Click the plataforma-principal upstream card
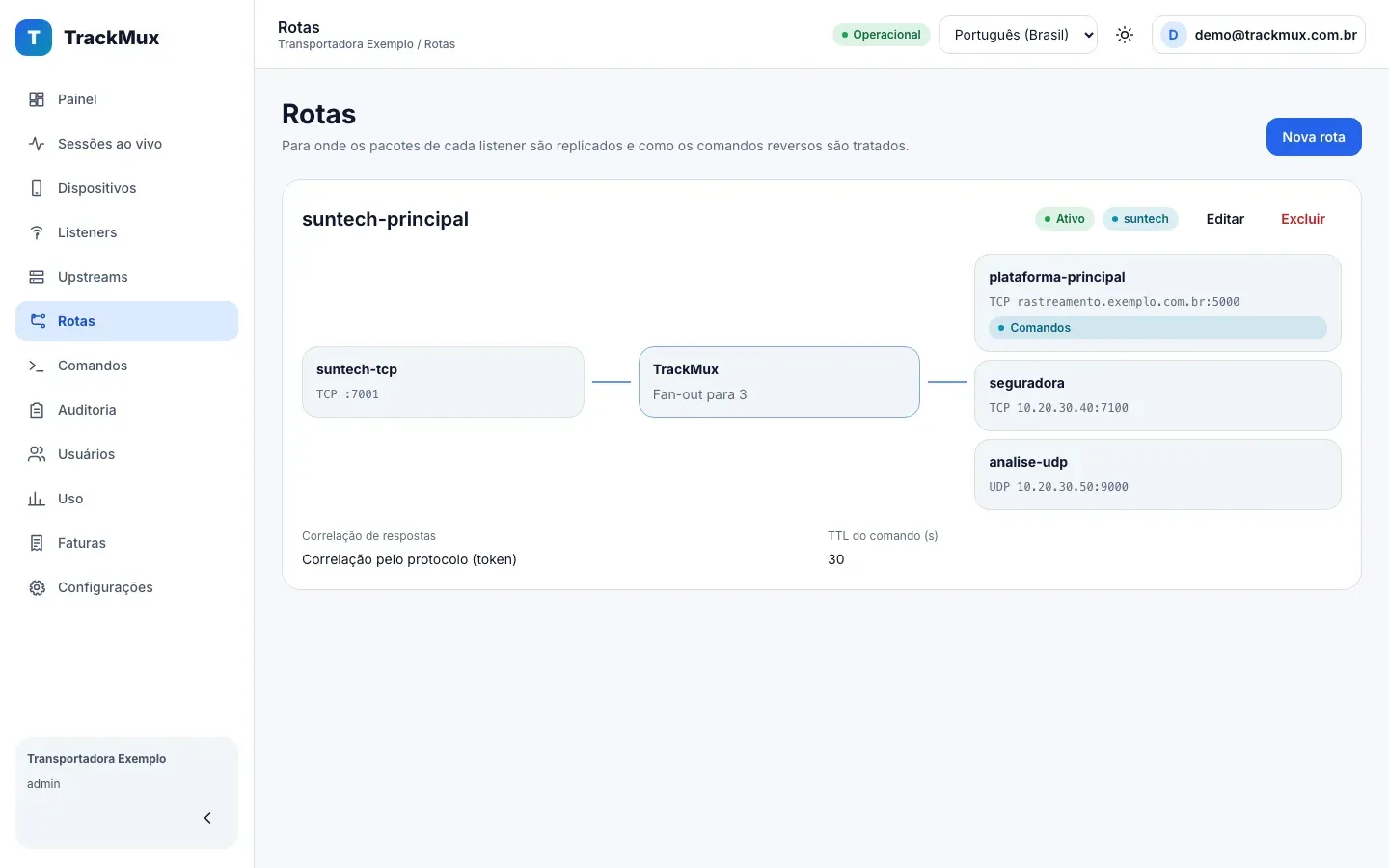The width and height of the screenshot is (1389, 868). [x=1157, y=303]
